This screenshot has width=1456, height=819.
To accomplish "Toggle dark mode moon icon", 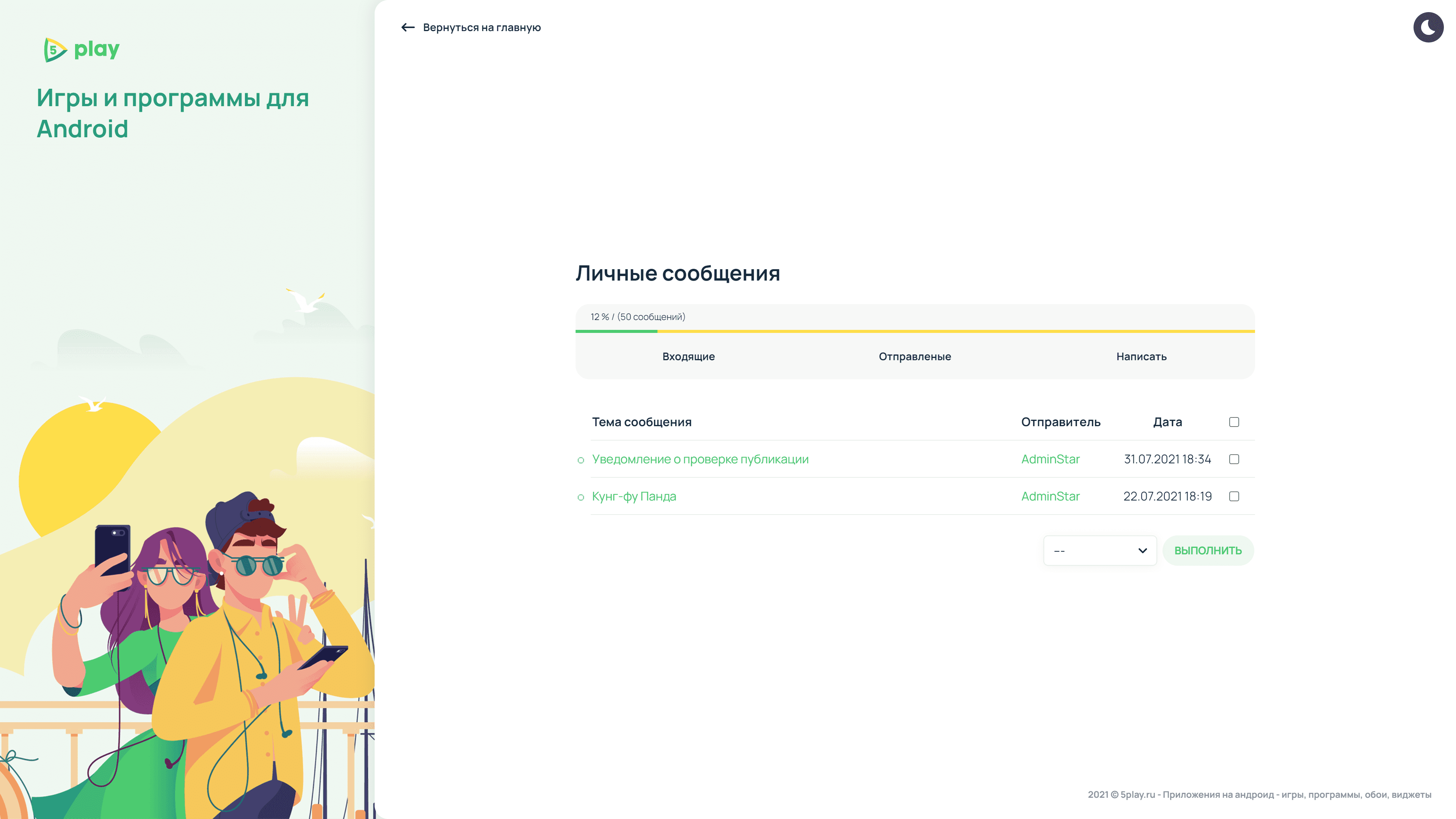I will [x=1428, y=27].
